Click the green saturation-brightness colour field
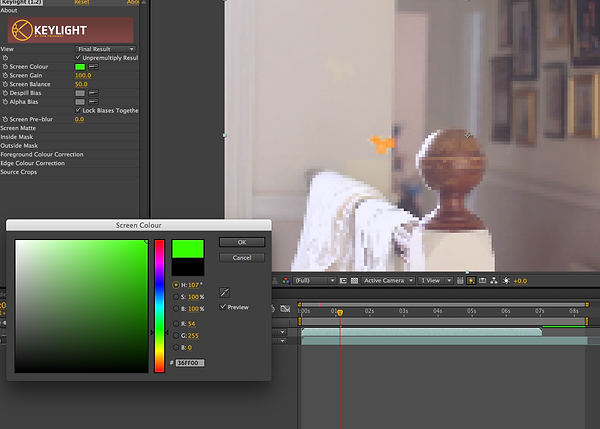Viewport: 600px width, 429px height. [82, 306]
